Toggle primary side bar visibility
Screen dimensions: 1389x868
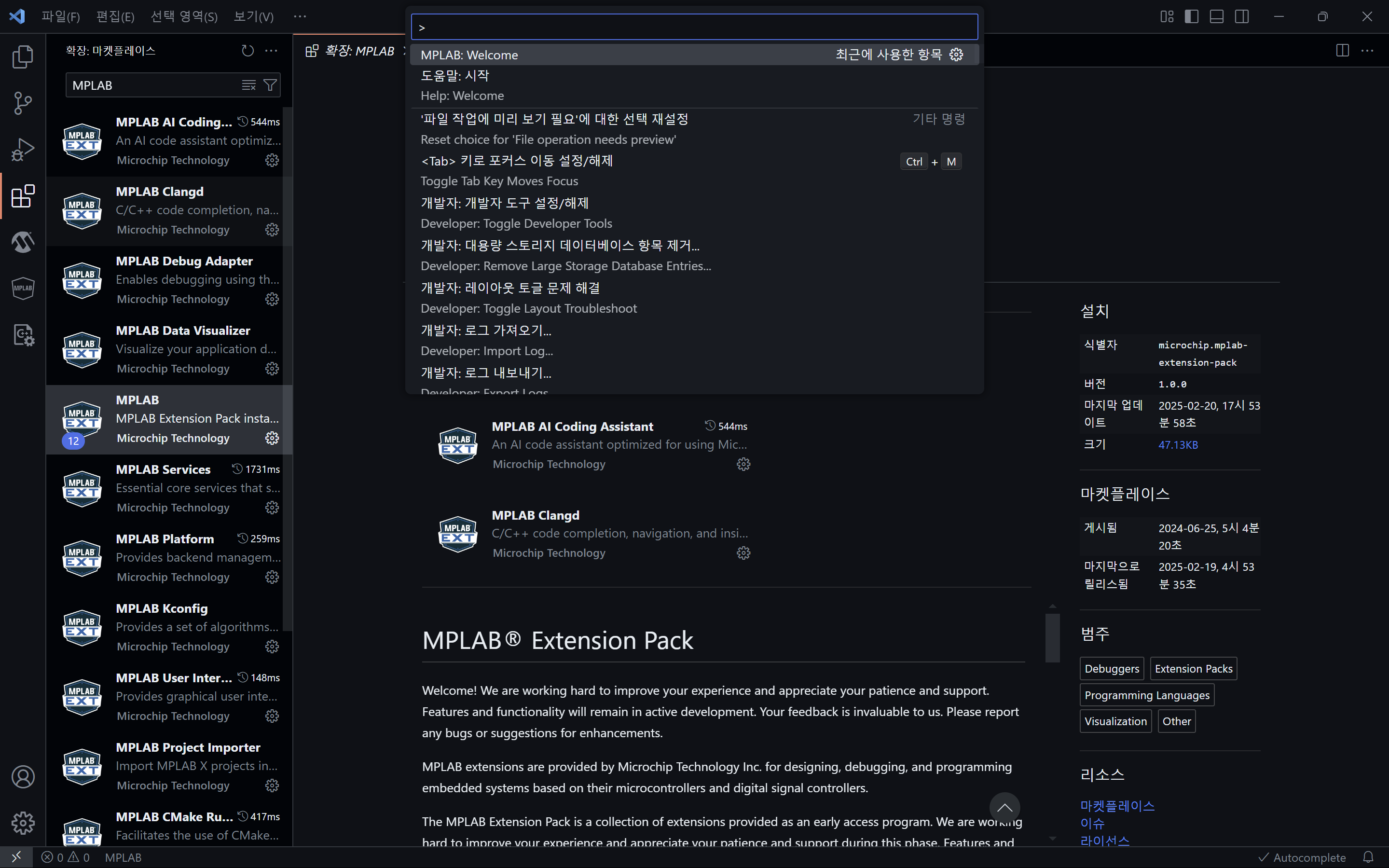(1192, 17)
